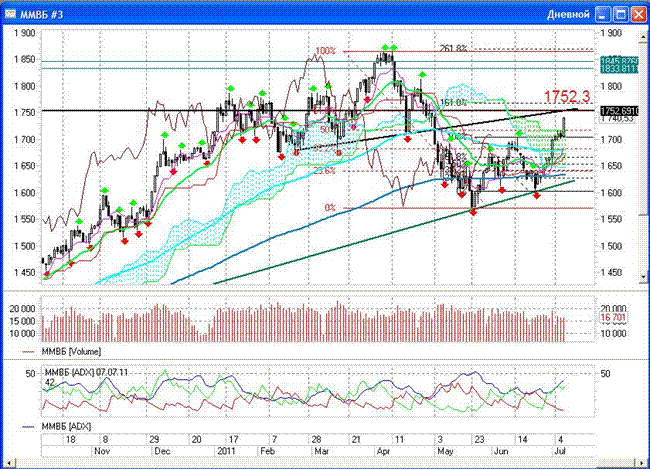Select the ММВБ [Volume] legend label
Image resolution: width=650 pixels, height=469 pixels.
pyautogui.click(x=71, y=352)
